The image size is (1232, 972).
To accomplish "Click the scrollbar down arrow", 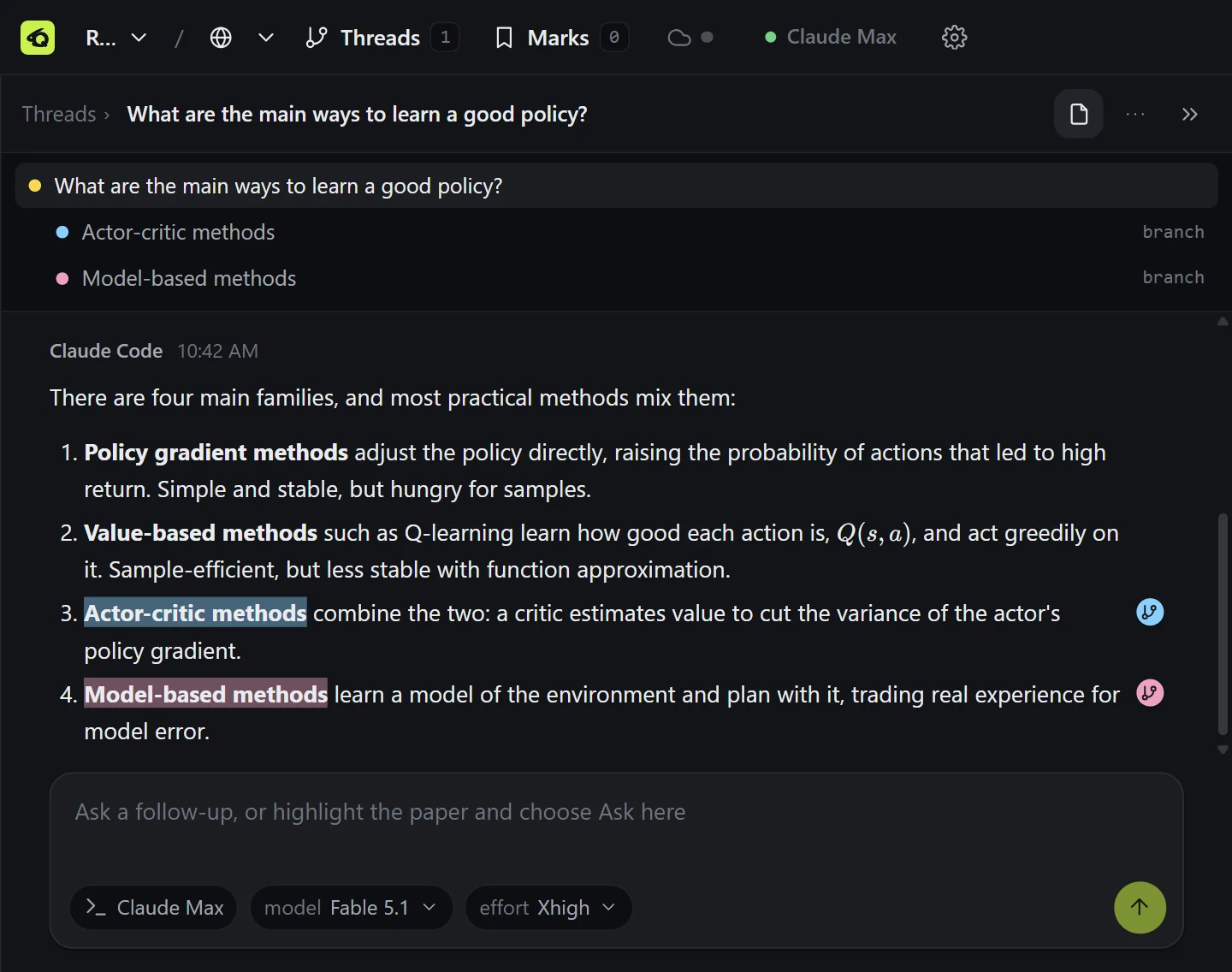I will point(1223,750).
